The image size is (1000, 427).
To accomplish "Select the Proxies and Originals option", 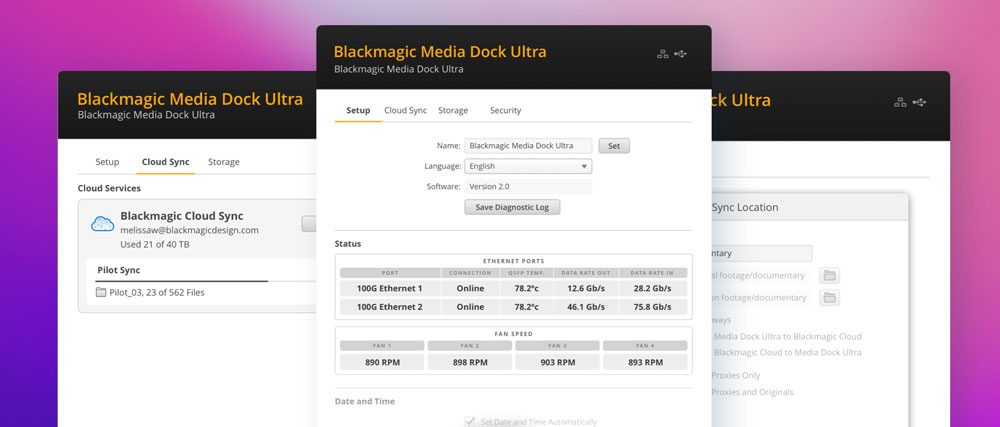I will tap(753, 392).
